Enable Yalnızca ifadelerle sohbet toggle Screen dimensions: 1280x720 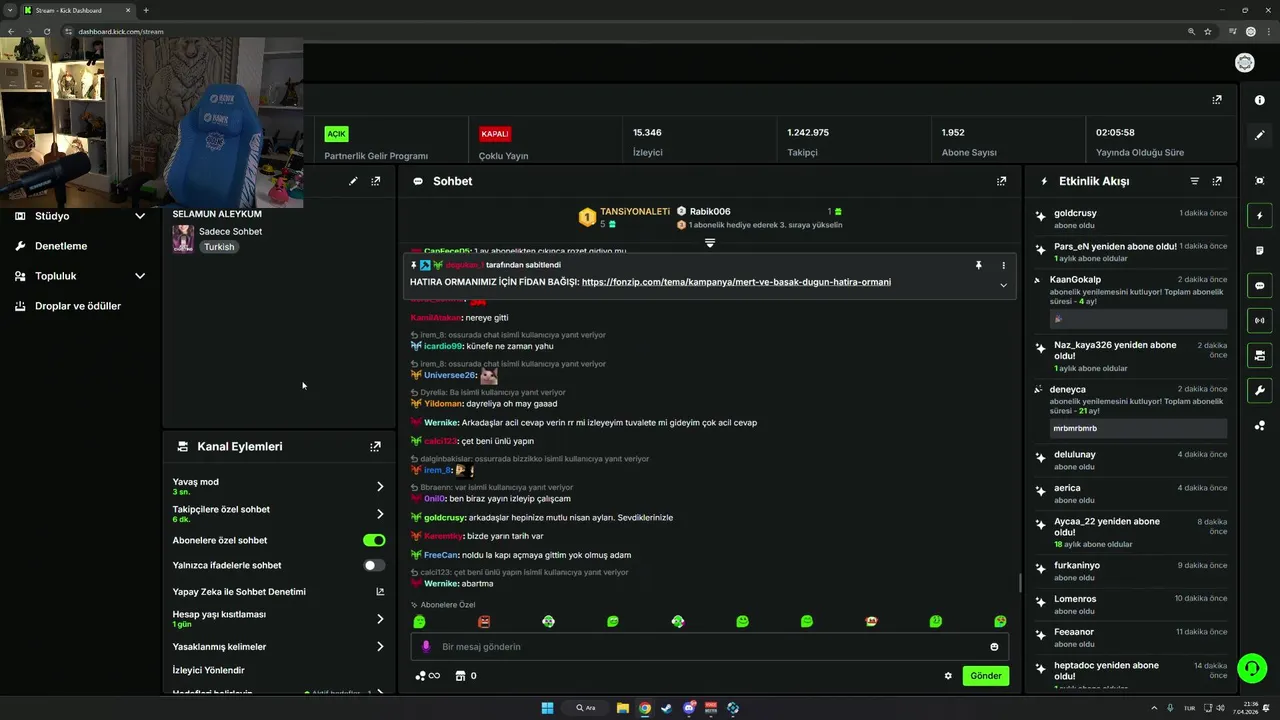tap(374, 565)
